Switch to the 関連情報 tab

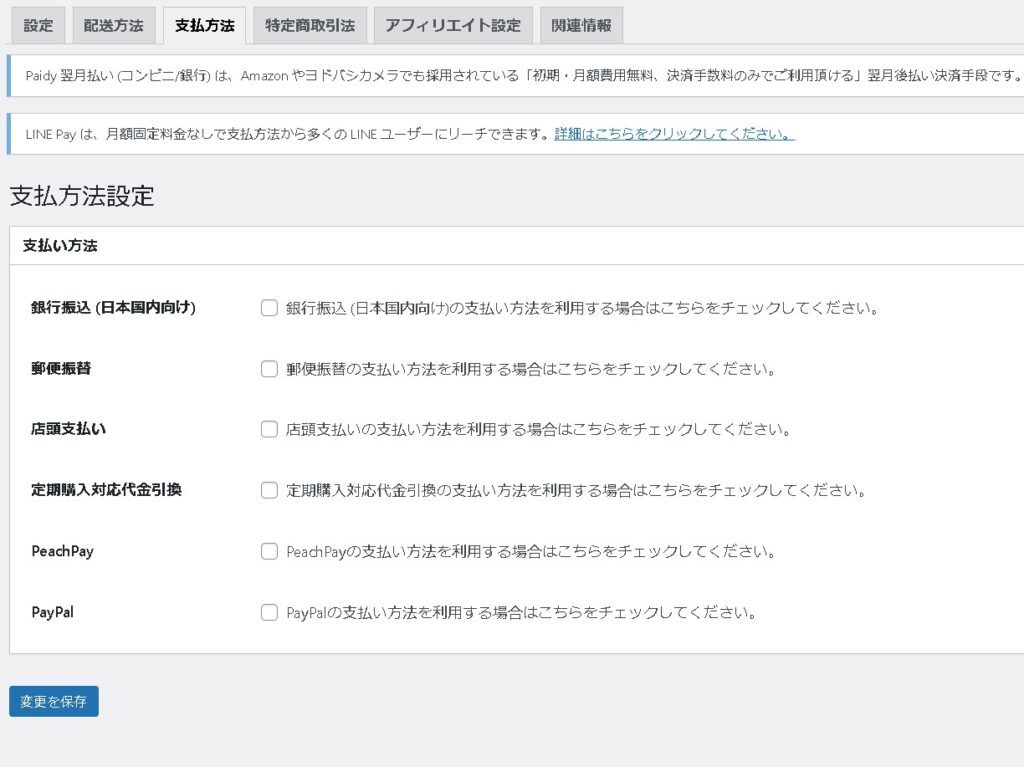pyautogui.click(x=581, y=26)
